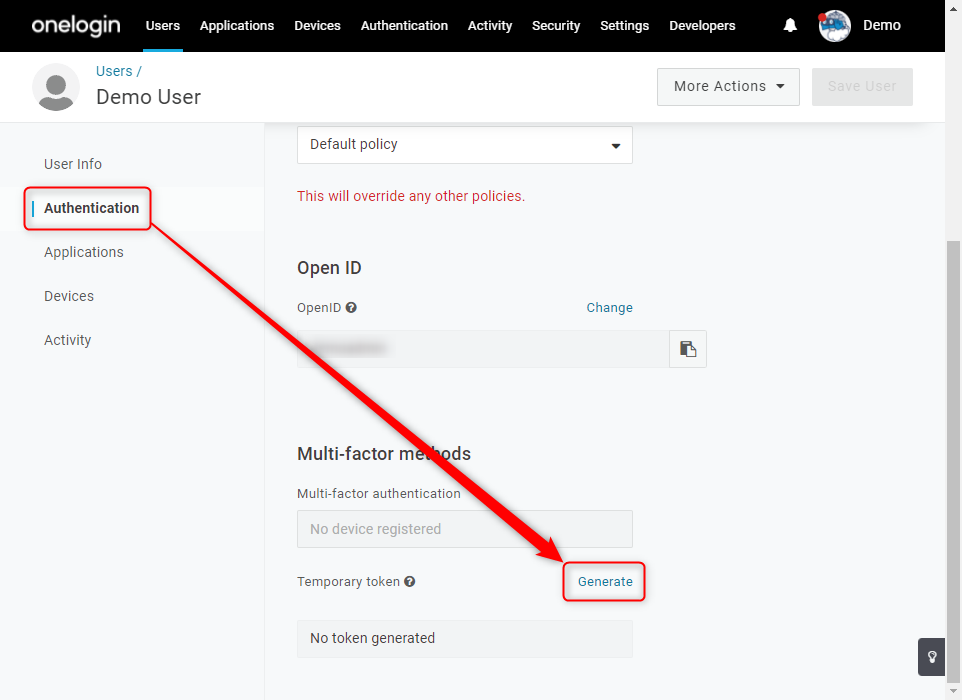Click the Multi-factor authentication label
Image resolution: width=962 pixels, height=700 pixels.
pyautogui.click(x=379, y=494)
